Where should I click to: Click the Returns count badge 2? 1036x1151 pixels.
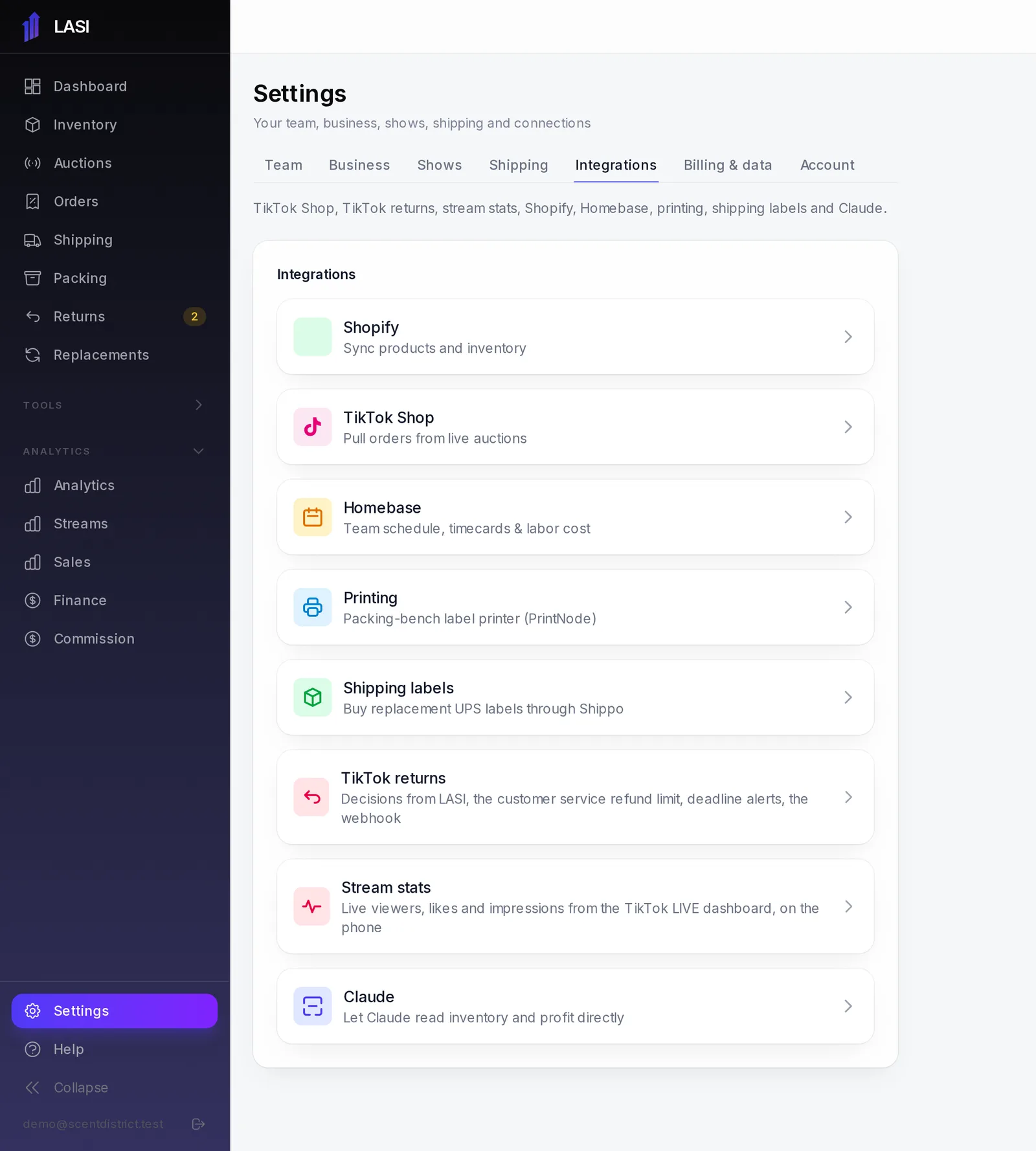tap(194, 317)
